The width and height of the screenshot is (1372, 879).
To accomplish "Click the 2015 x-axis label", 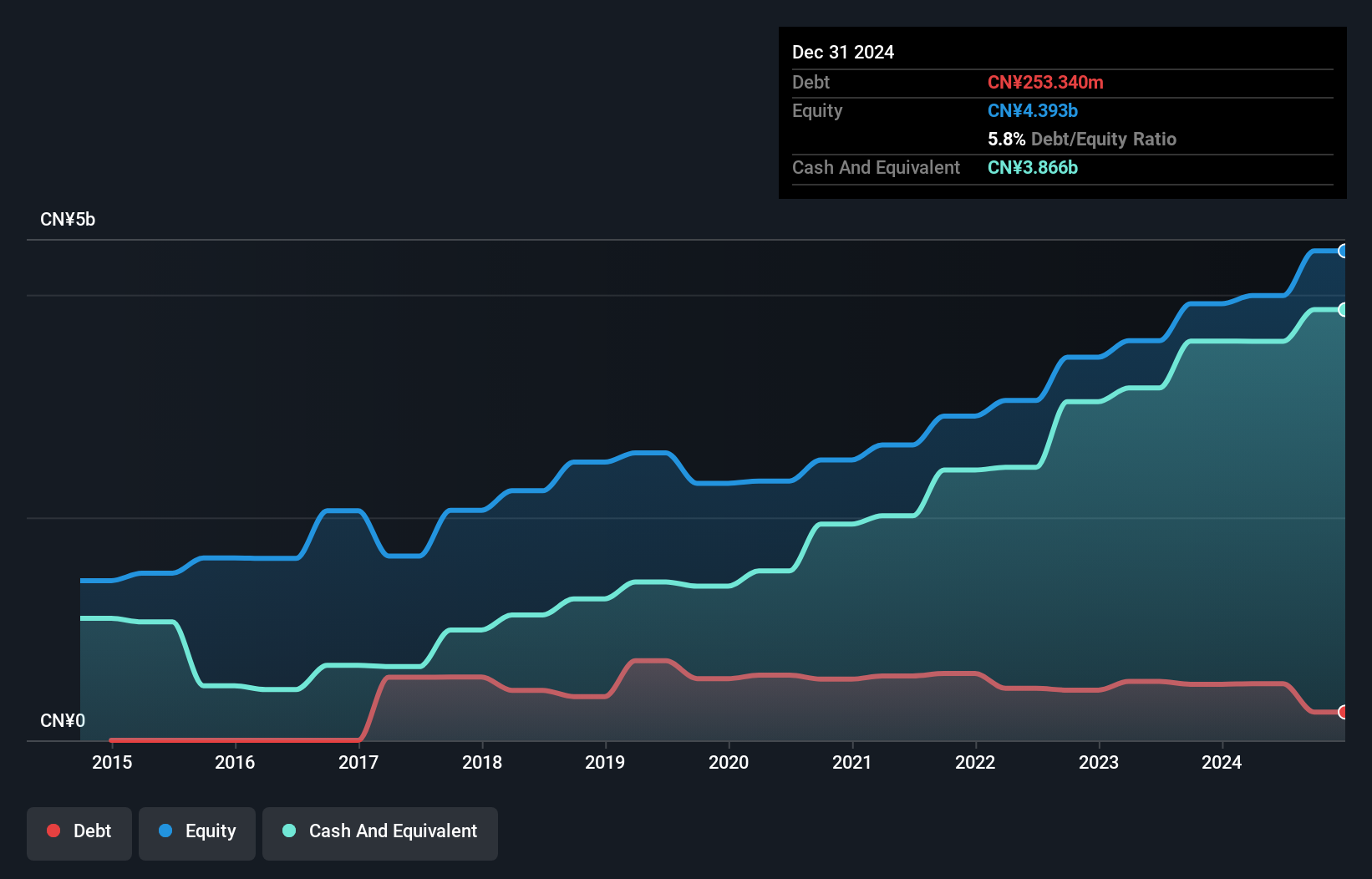I will pos(112,762).
